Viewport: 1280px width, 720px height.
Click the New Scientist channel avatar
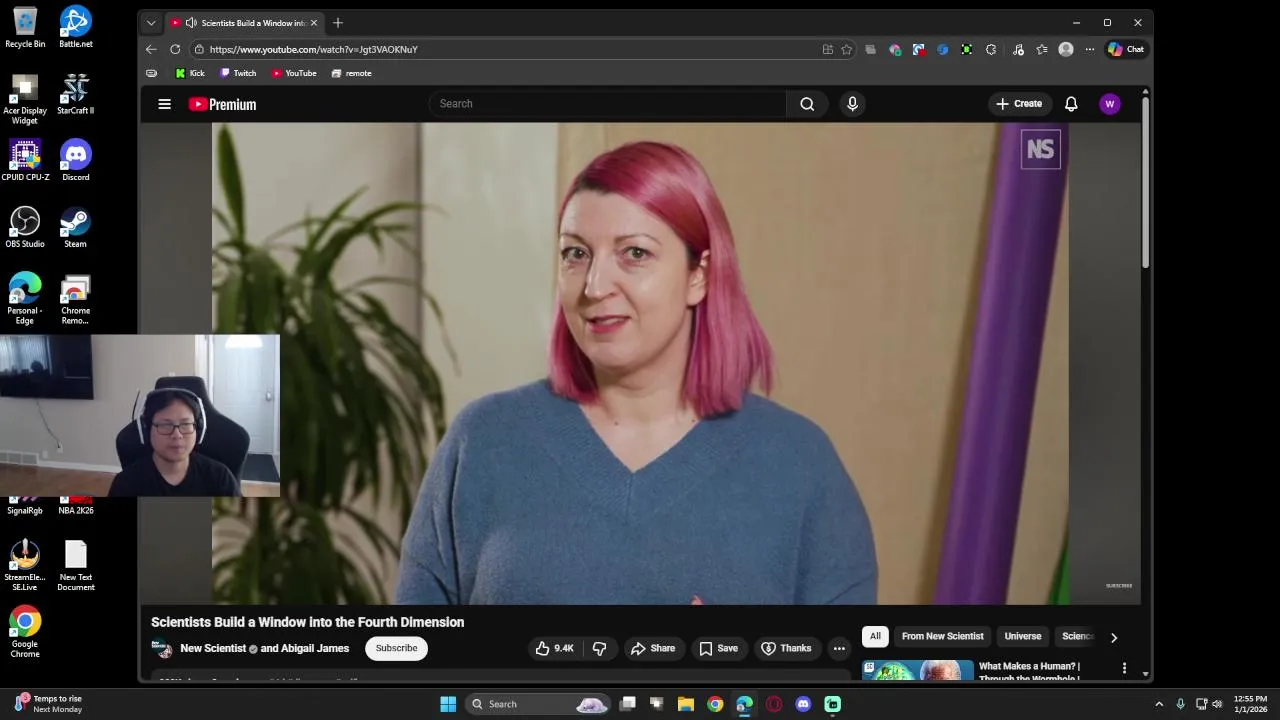point(162,649)
